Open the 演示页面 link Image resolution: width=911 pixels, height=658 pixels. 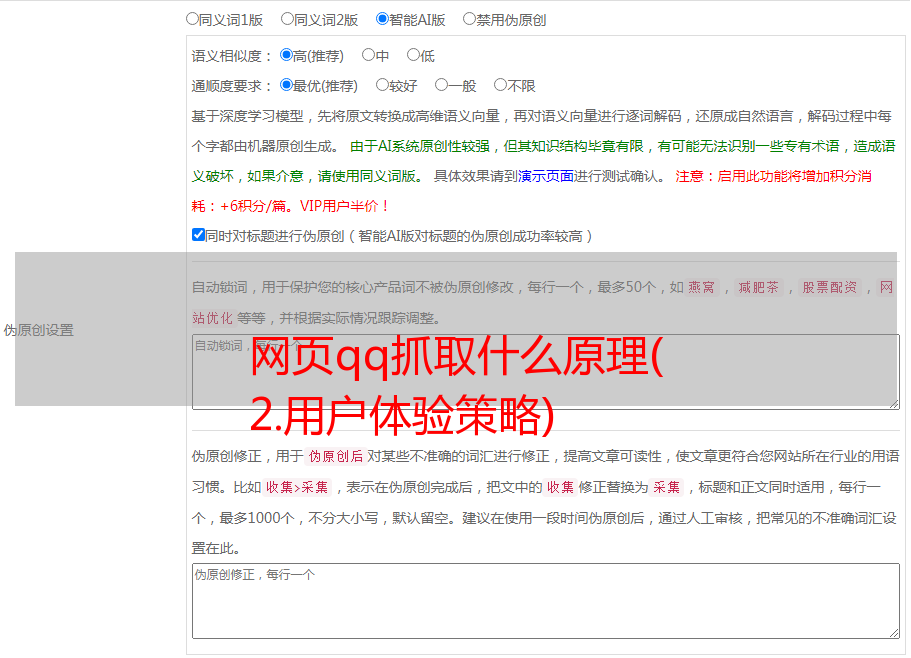[x=545, y=176]
